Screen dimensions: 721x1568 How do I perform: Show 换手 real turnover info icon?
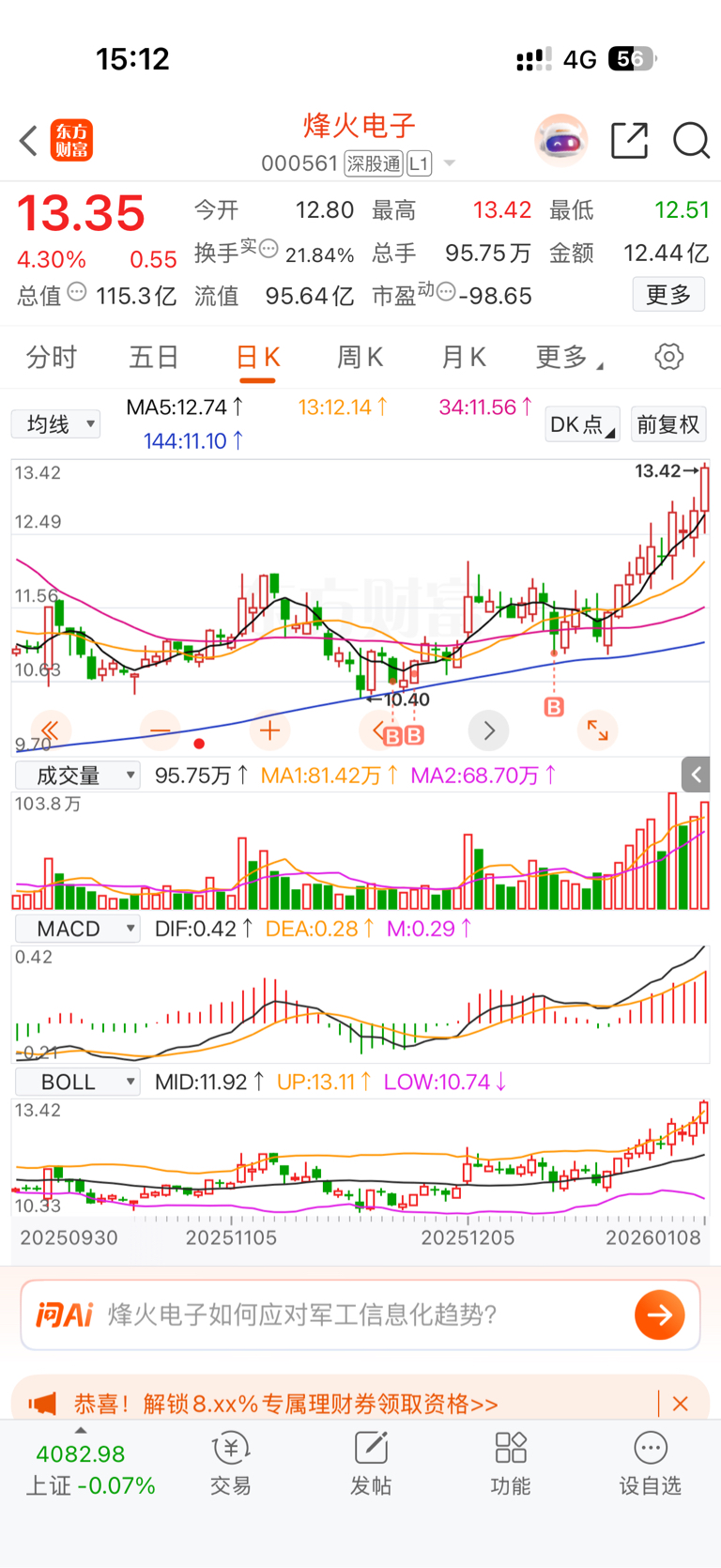pyautogui.click(x=268, y=249)
